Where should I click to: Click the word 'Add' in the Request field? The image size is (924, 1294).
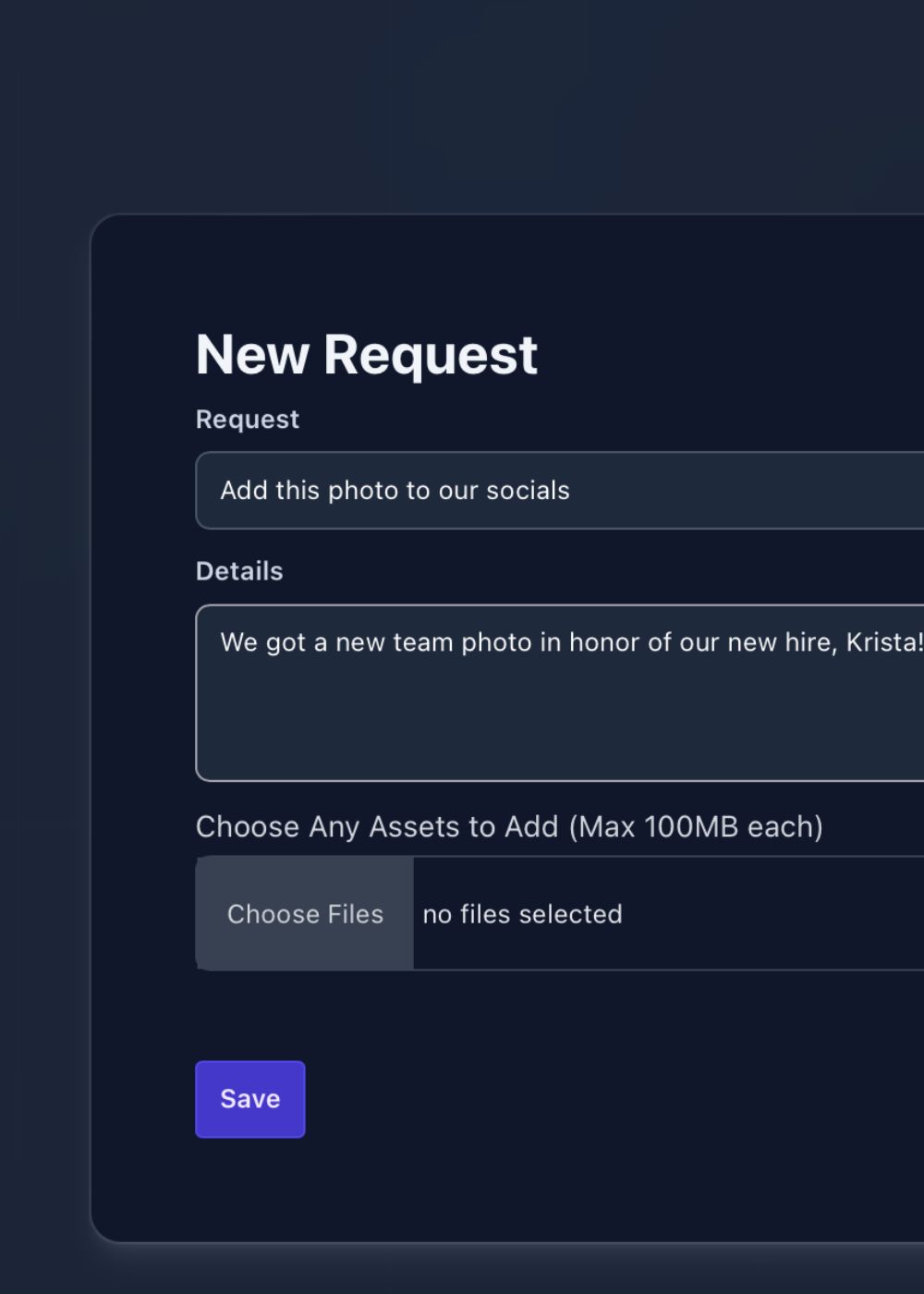(244, 490)
